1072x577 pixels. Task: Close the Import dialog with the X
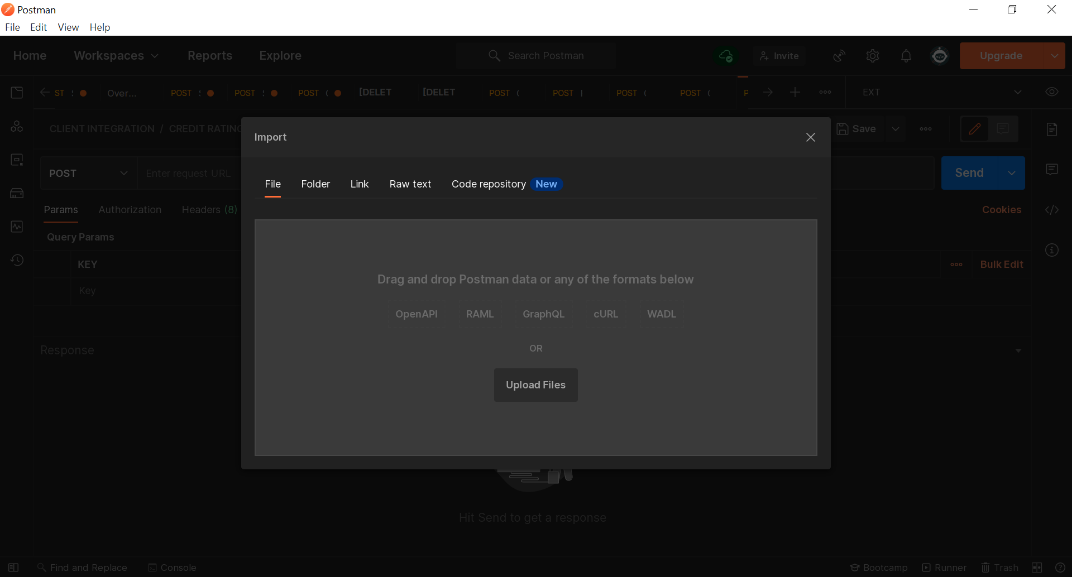click(810, 137)
